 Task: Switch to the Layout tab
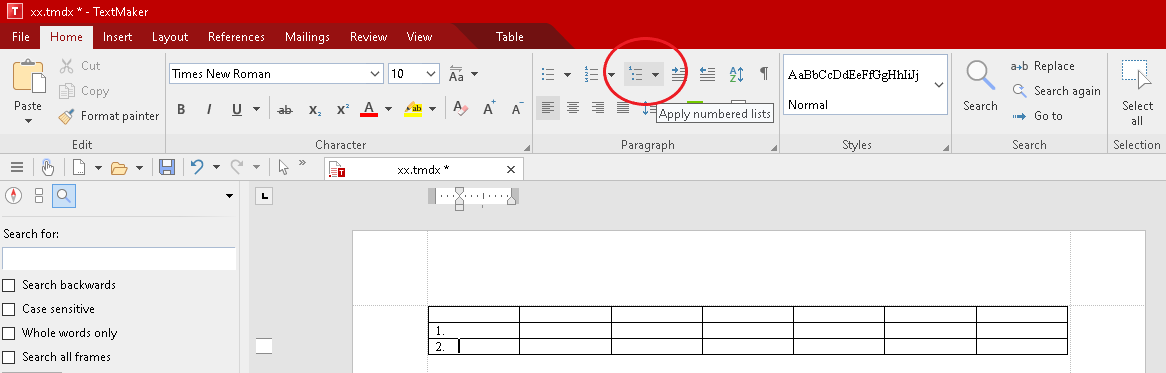170,36
